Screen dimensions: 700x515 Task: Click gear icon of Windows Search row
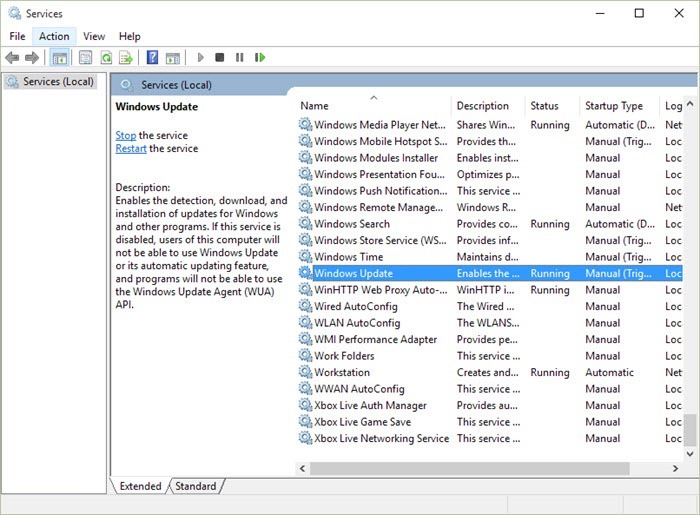(x=305, y=223)
